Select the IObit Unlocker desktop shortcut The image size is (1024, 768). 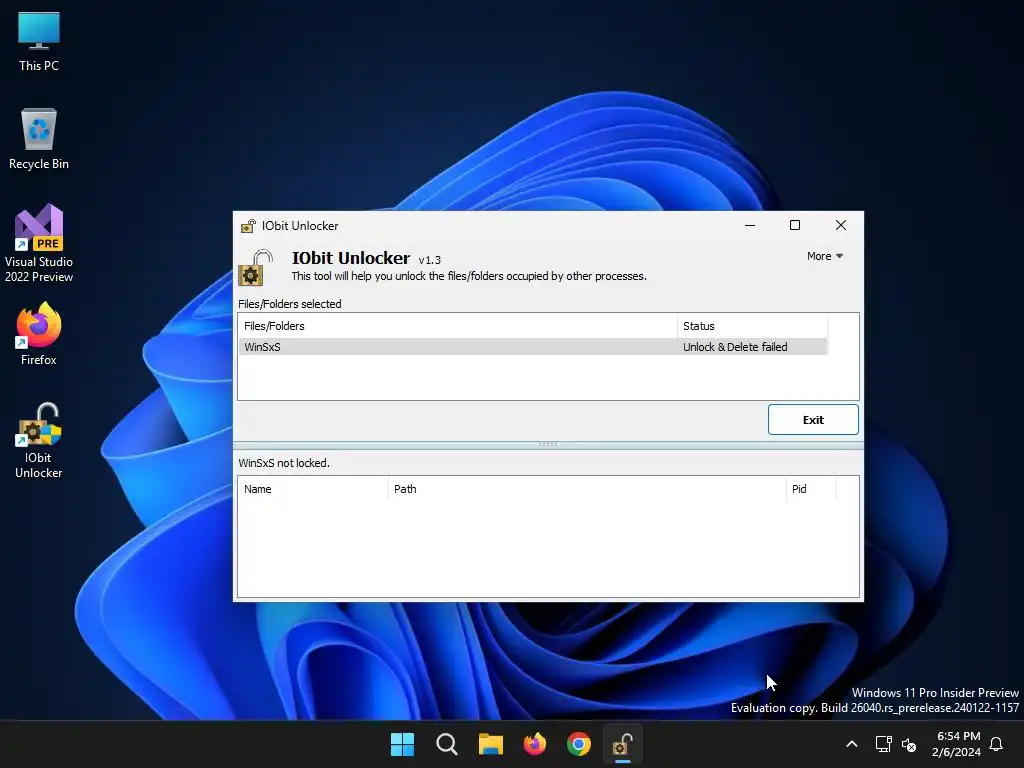[x=39, y=441]
